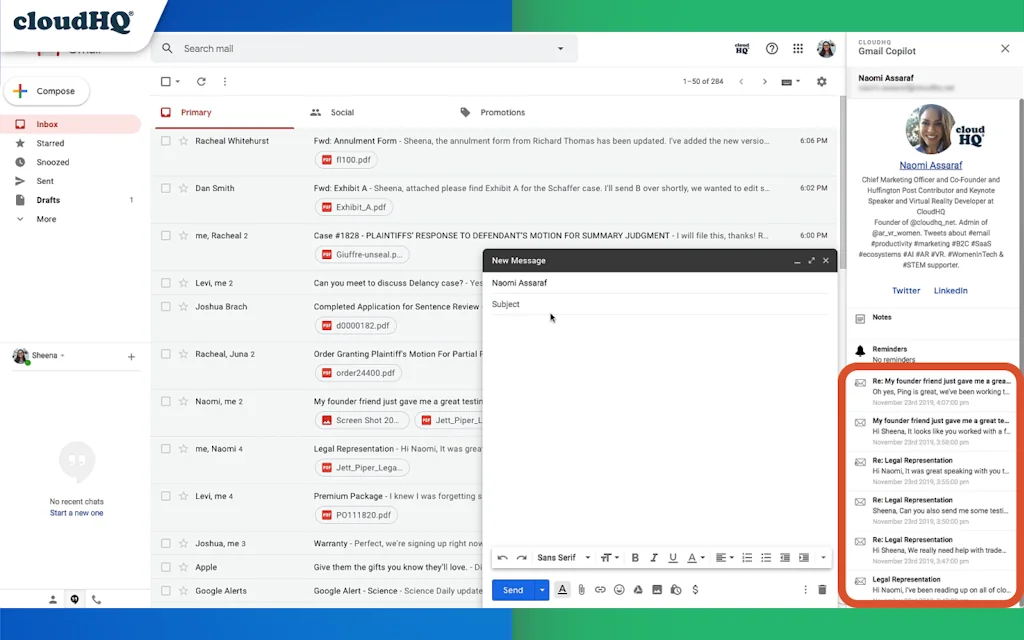The image size is (1024, 640).
Task: Open the cloudHQ icon in Gmail header
Action: (x=742, y=48)
